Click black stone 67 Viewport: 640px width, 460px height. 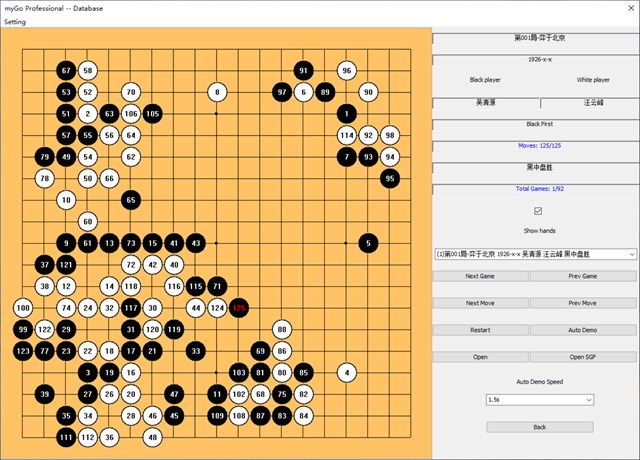coord(66,71)
